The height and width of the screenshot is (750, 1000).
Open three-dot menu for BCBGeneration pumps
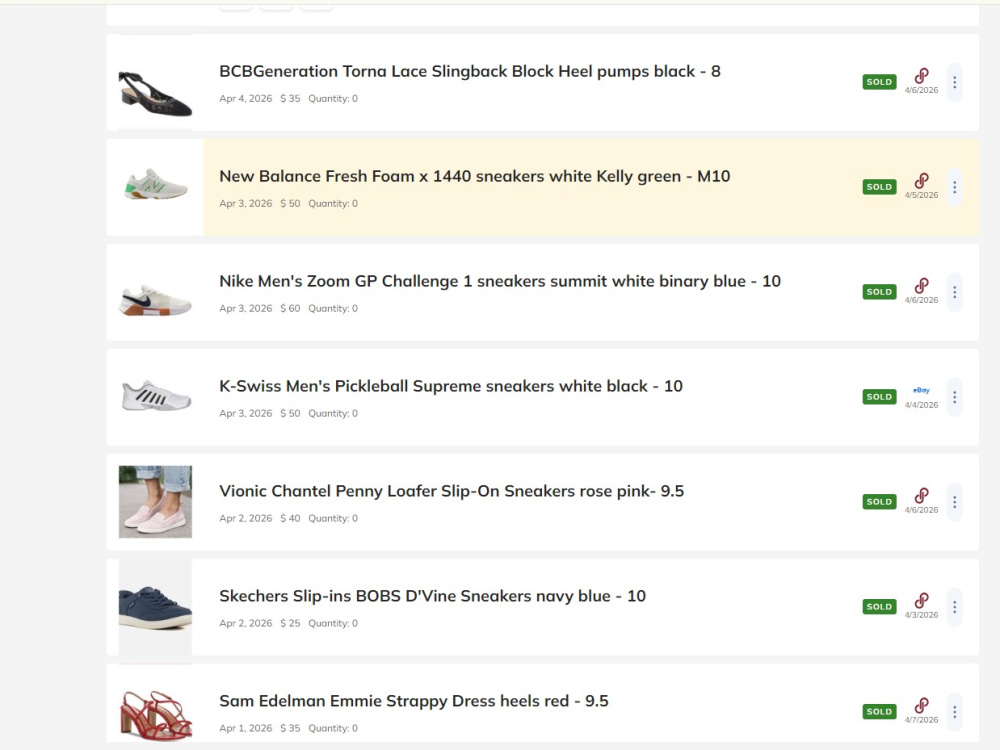point(954,82)
